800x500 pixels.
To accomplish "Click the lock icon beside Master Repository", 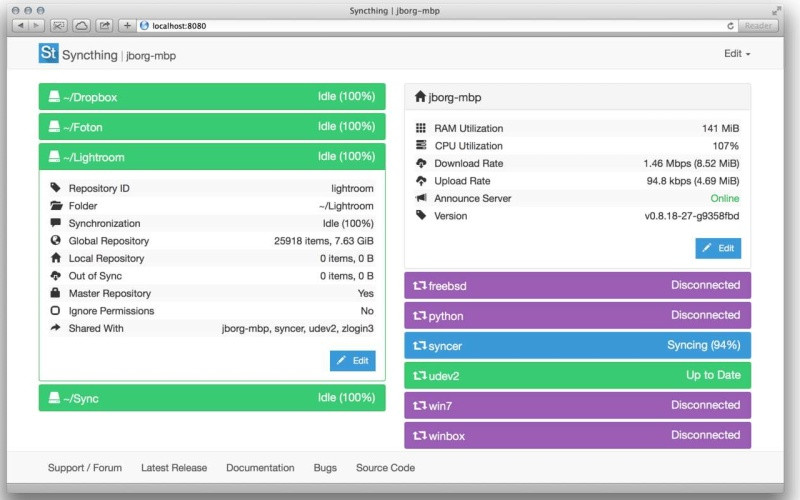I will pyautogui.click(x=55, y=293).
